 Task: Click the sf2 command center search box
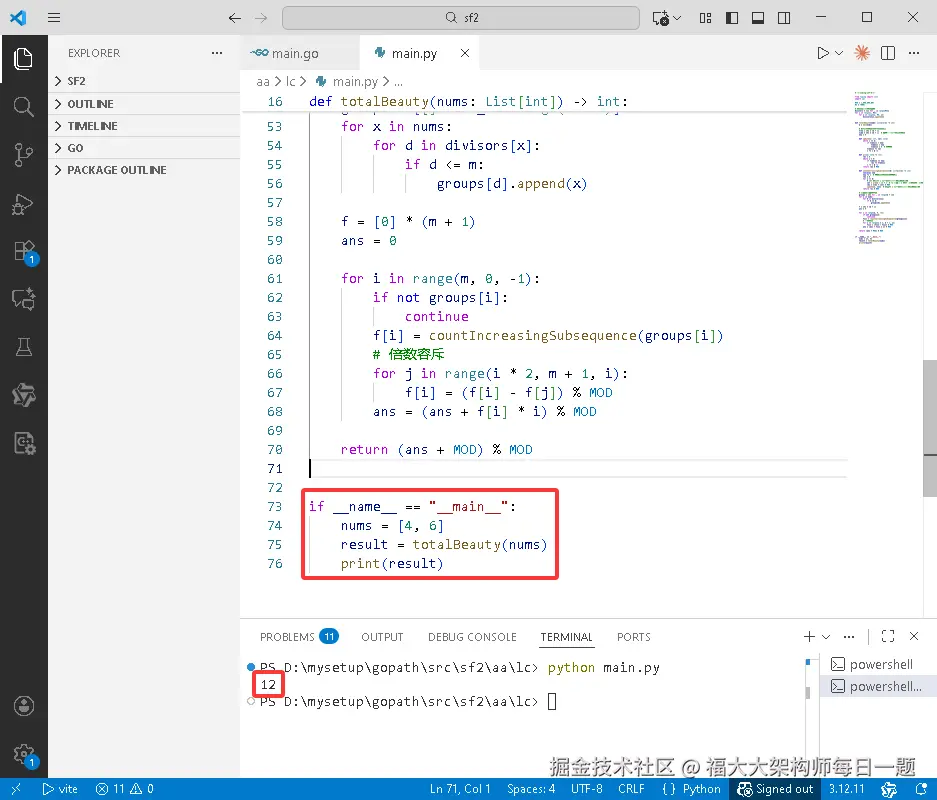tap(461, 18)
